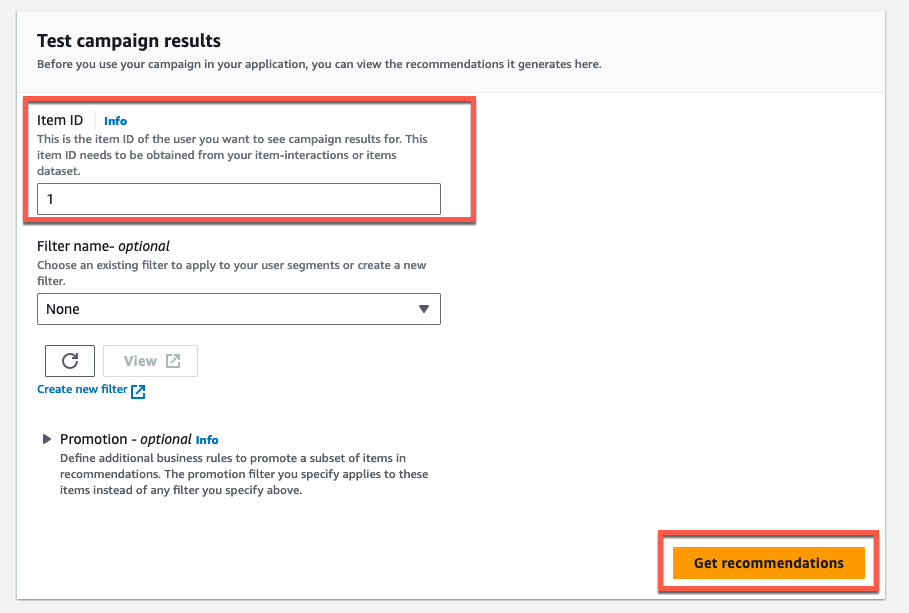Image resolution: width=909 pixels, height=613 pixels.
Task: Open the Create new filter link
Action: coord(82,389)
